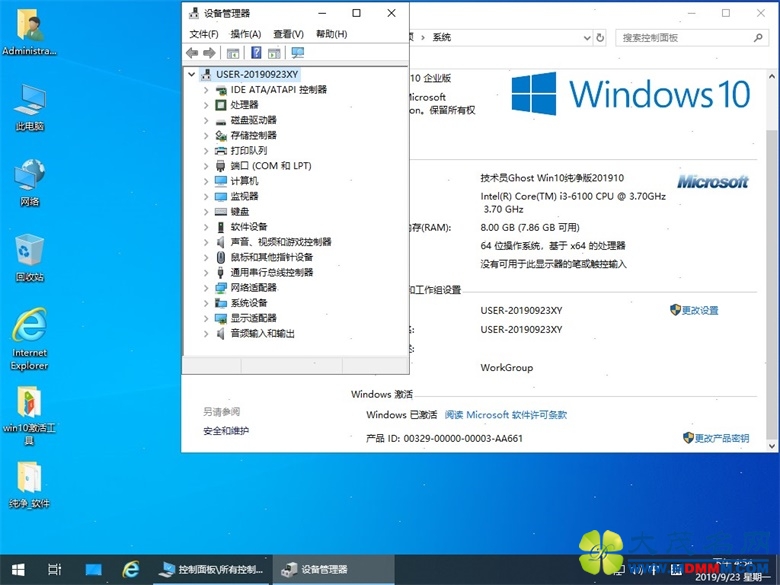Open the 操作(A) menu
The height and width of the screenshot is (585, 780).
coord(246,34)
